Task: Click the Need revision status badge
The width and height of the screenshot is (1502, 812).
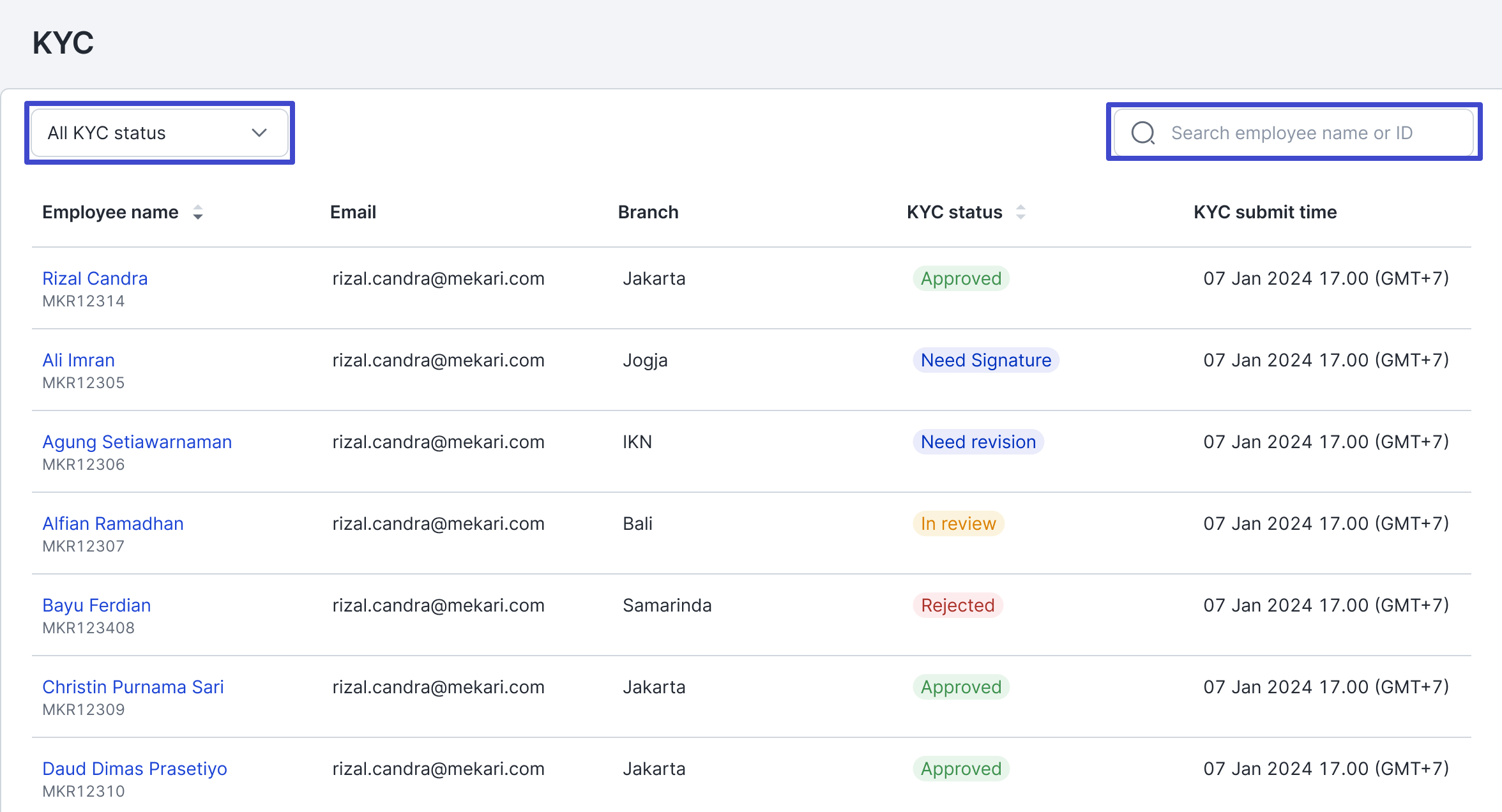Action: tap(978, 442)
